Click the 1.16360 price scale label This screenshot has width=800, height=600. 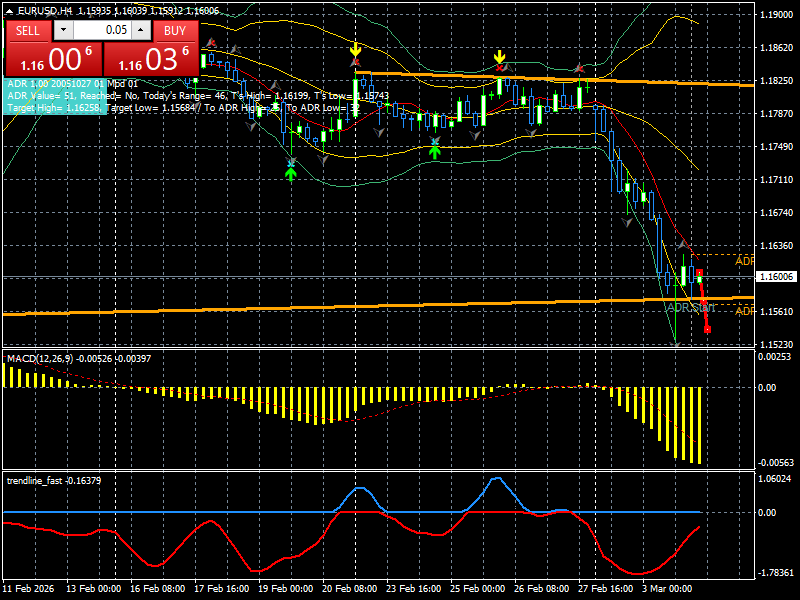point(777,246)
